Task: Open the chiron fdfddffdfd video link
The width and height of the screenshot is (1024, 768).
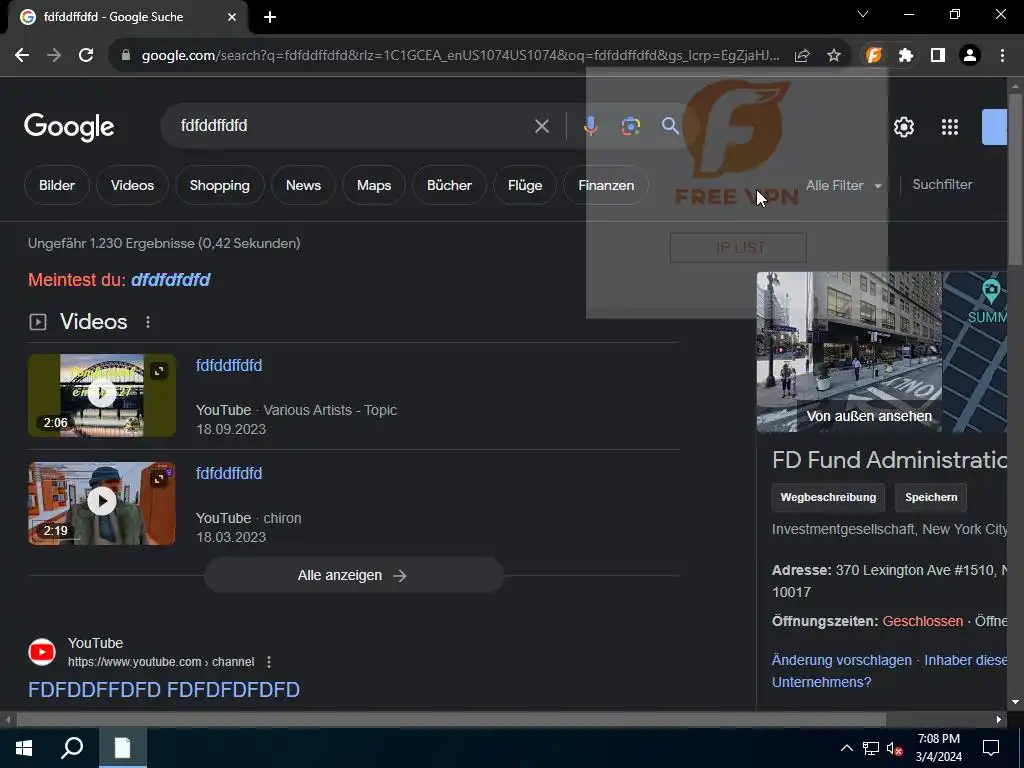Action: click(229, 473)
